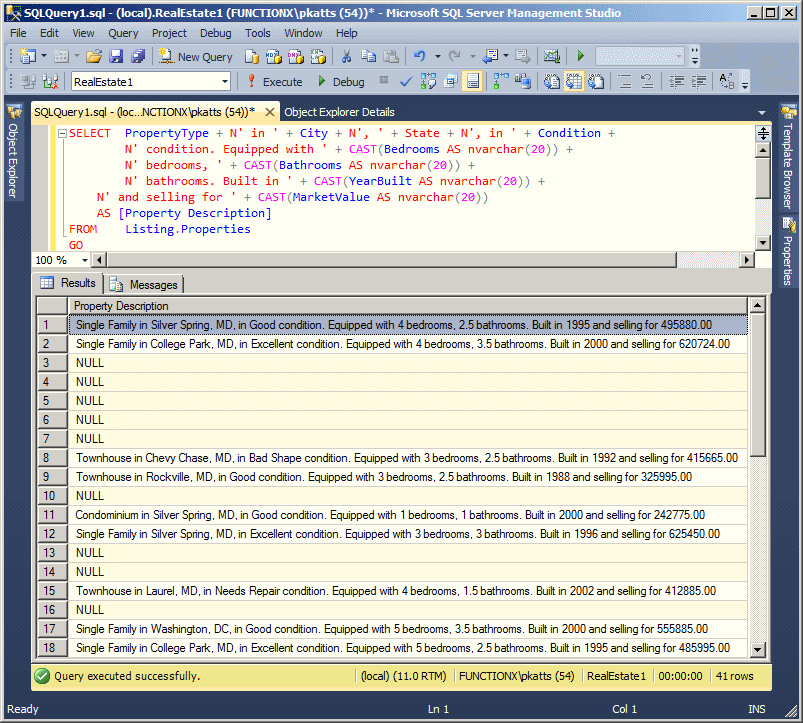Click the Decrease Indent icon
The height and width of the screenshot is (723, 803).
click(x=677, y=81)
